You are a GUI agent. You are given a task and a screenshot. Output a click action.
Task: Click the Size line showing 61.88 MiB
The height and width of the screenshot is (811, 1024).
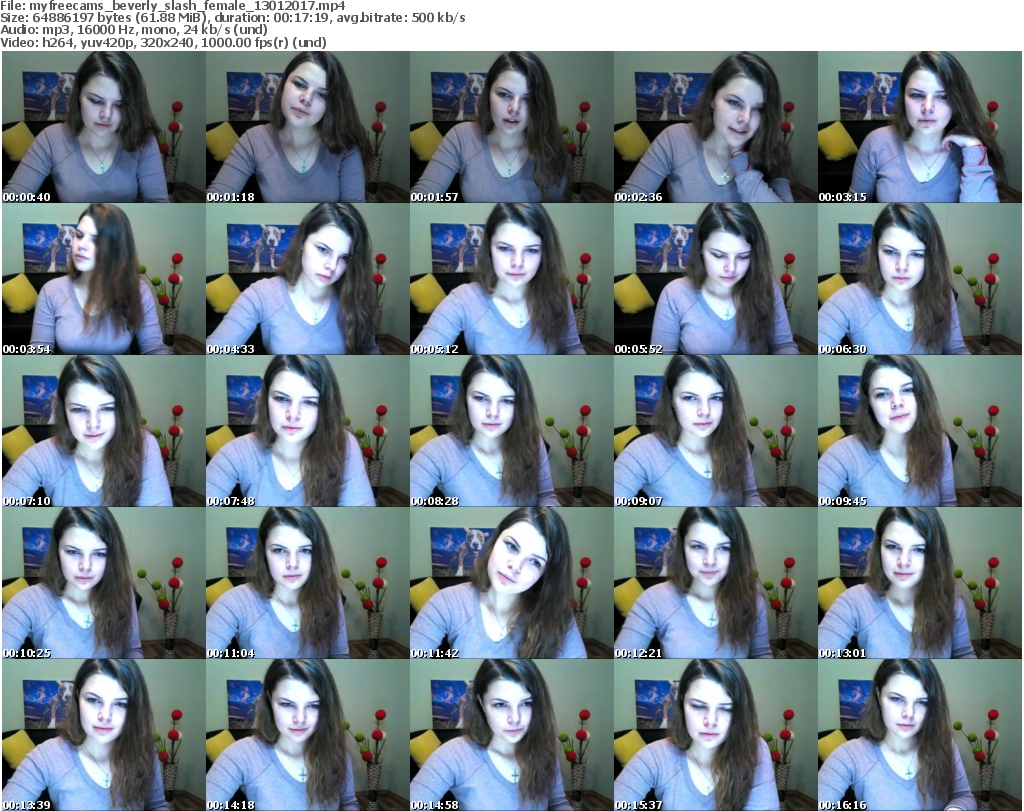(232, 18)
